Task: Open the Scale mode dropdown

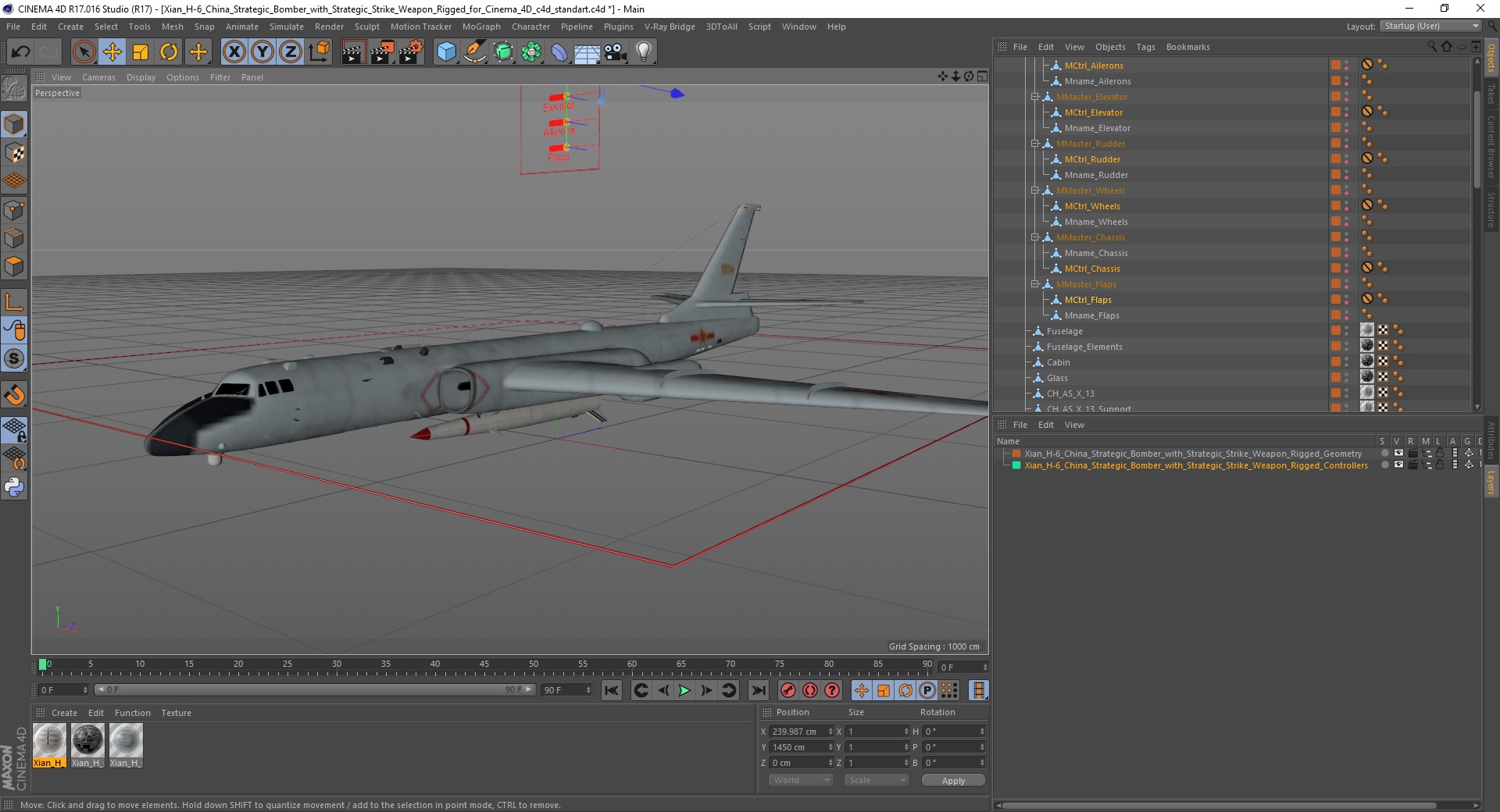Action: click(x=877, y=780)
